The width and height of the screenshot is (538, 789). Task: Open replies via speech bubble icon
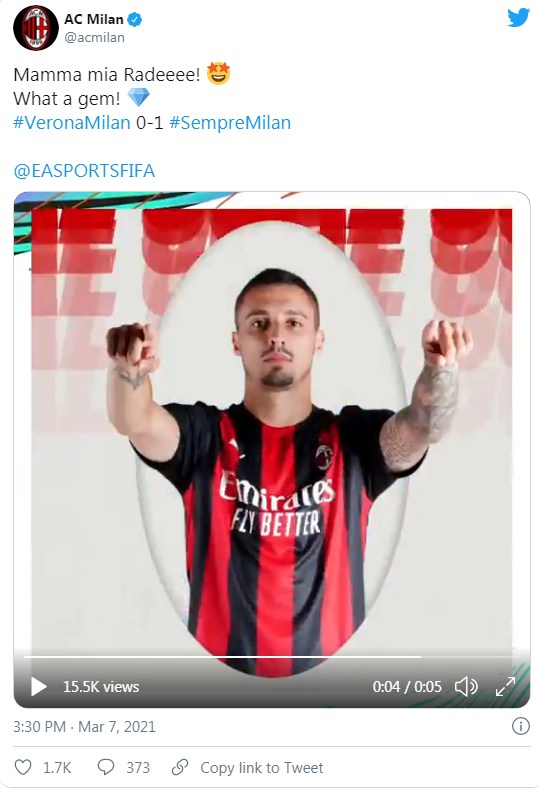106,767
